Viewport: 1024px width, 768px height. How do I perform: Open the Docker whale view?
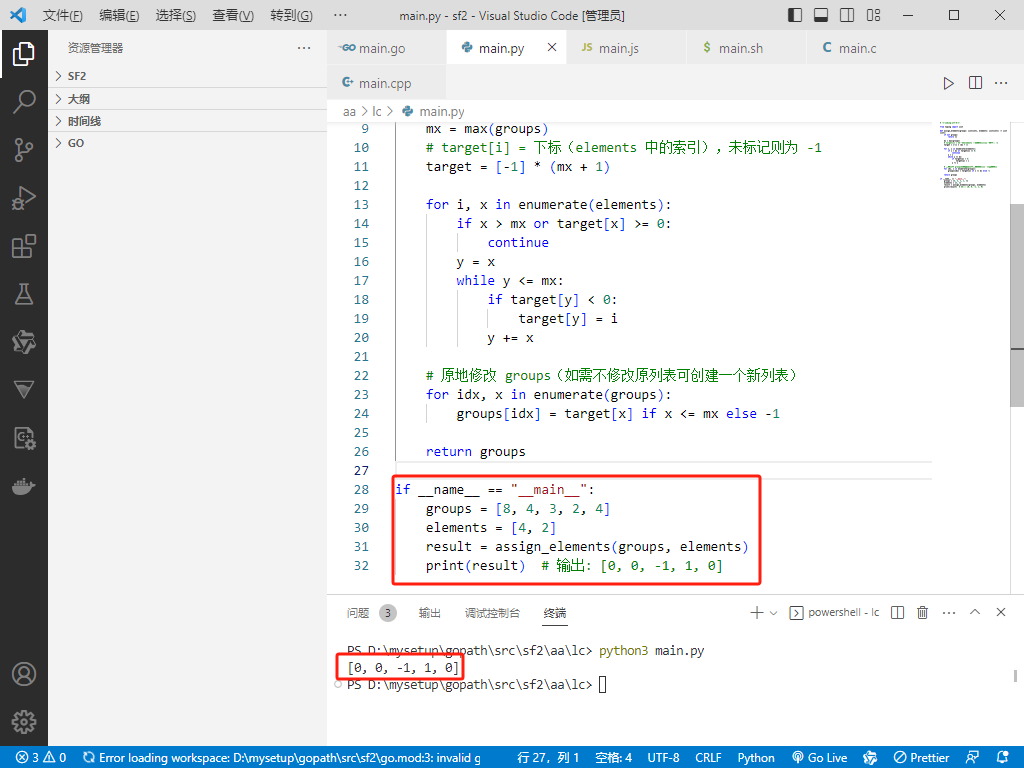[24, 487]
